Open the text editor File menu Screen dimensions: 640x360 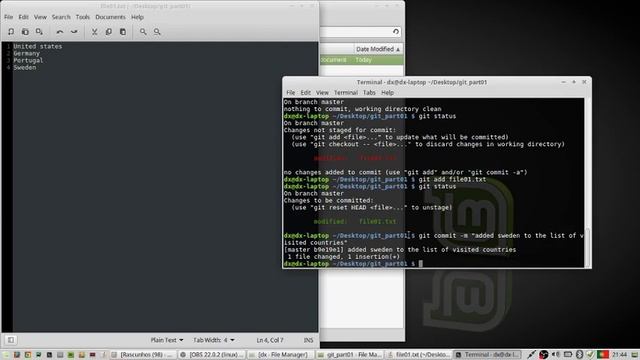9,17
